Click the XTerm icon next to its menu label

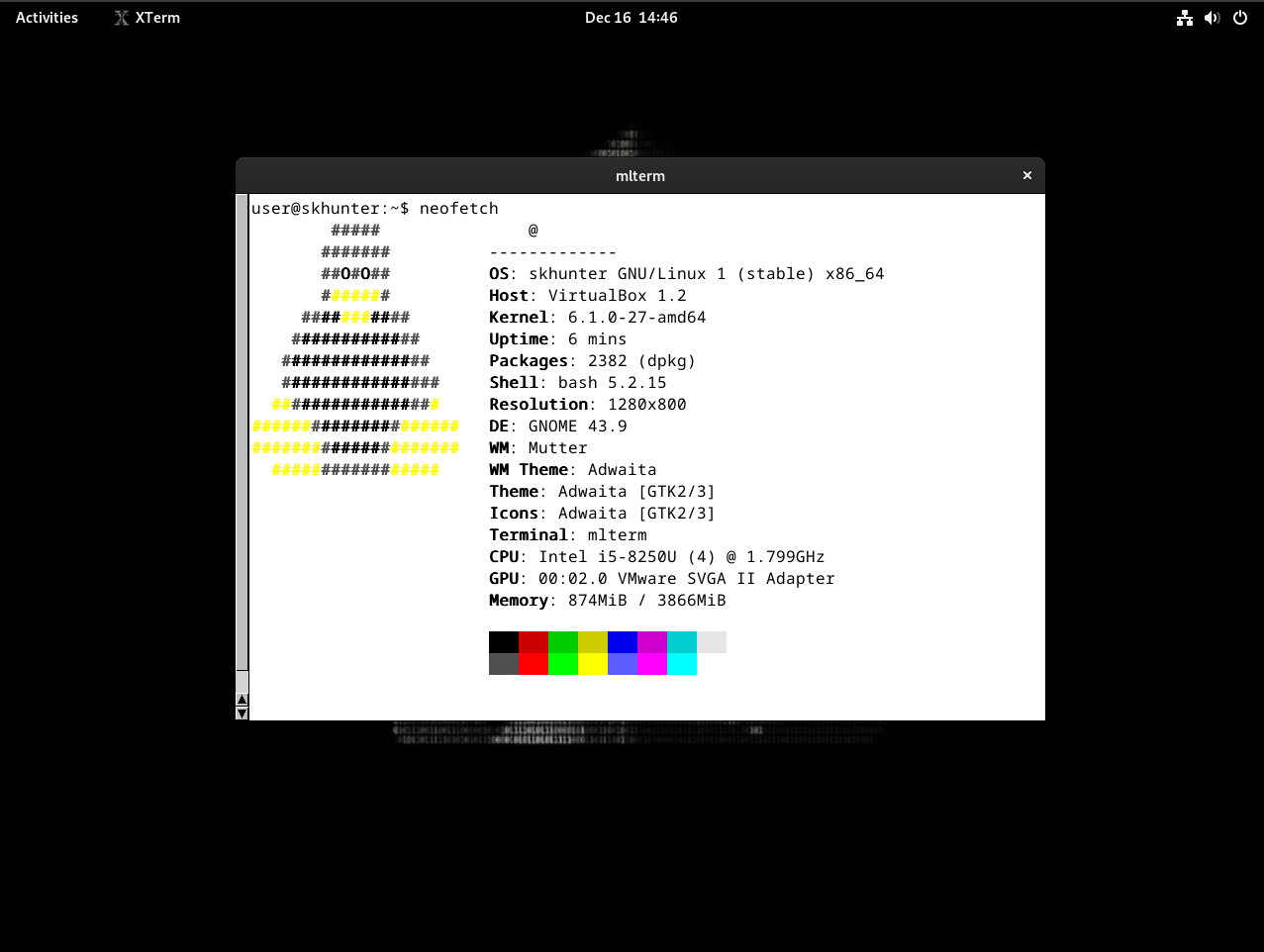(x=120, y=17)
